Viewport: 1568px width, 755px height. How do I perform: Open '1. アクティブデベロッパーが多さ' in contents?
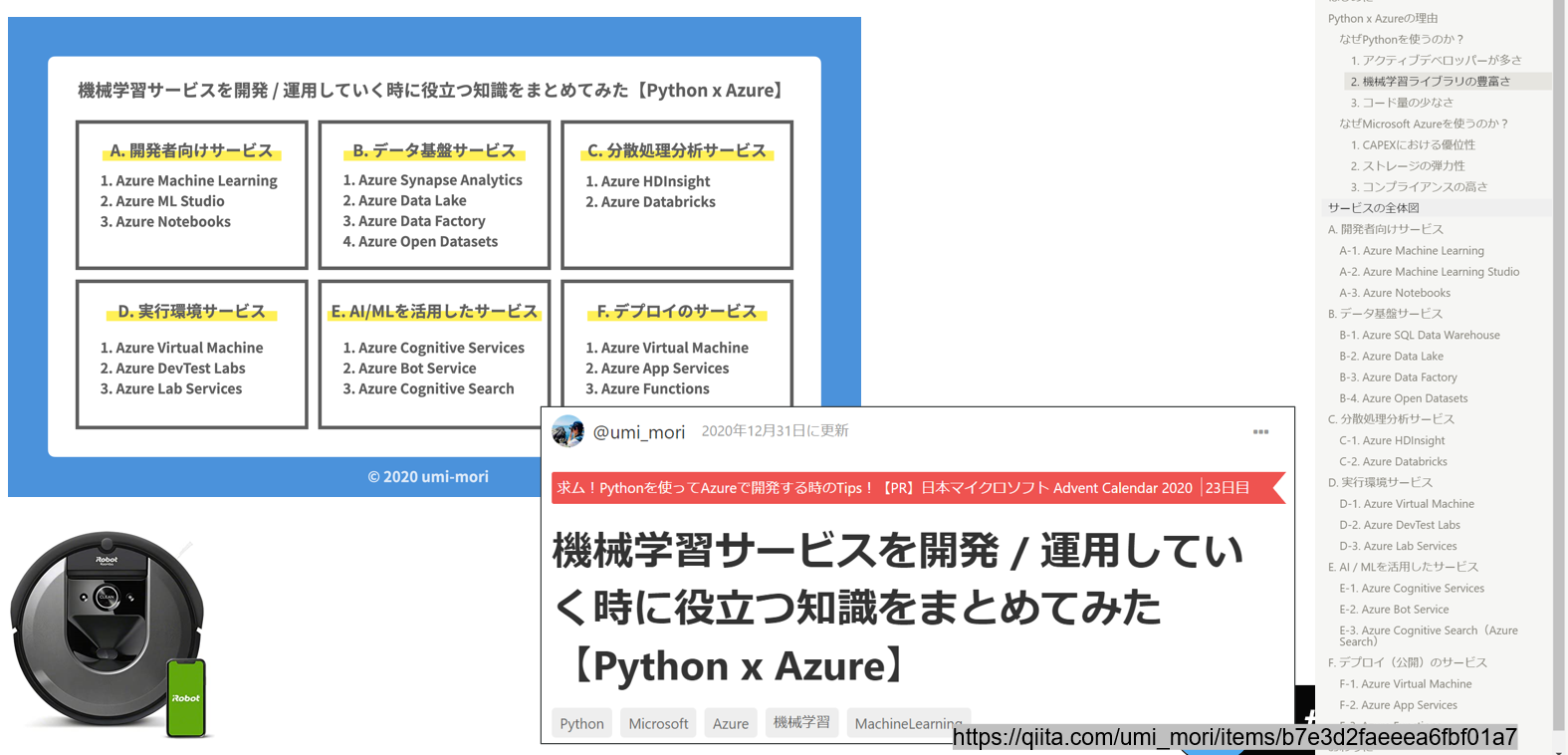[1436, 60]
